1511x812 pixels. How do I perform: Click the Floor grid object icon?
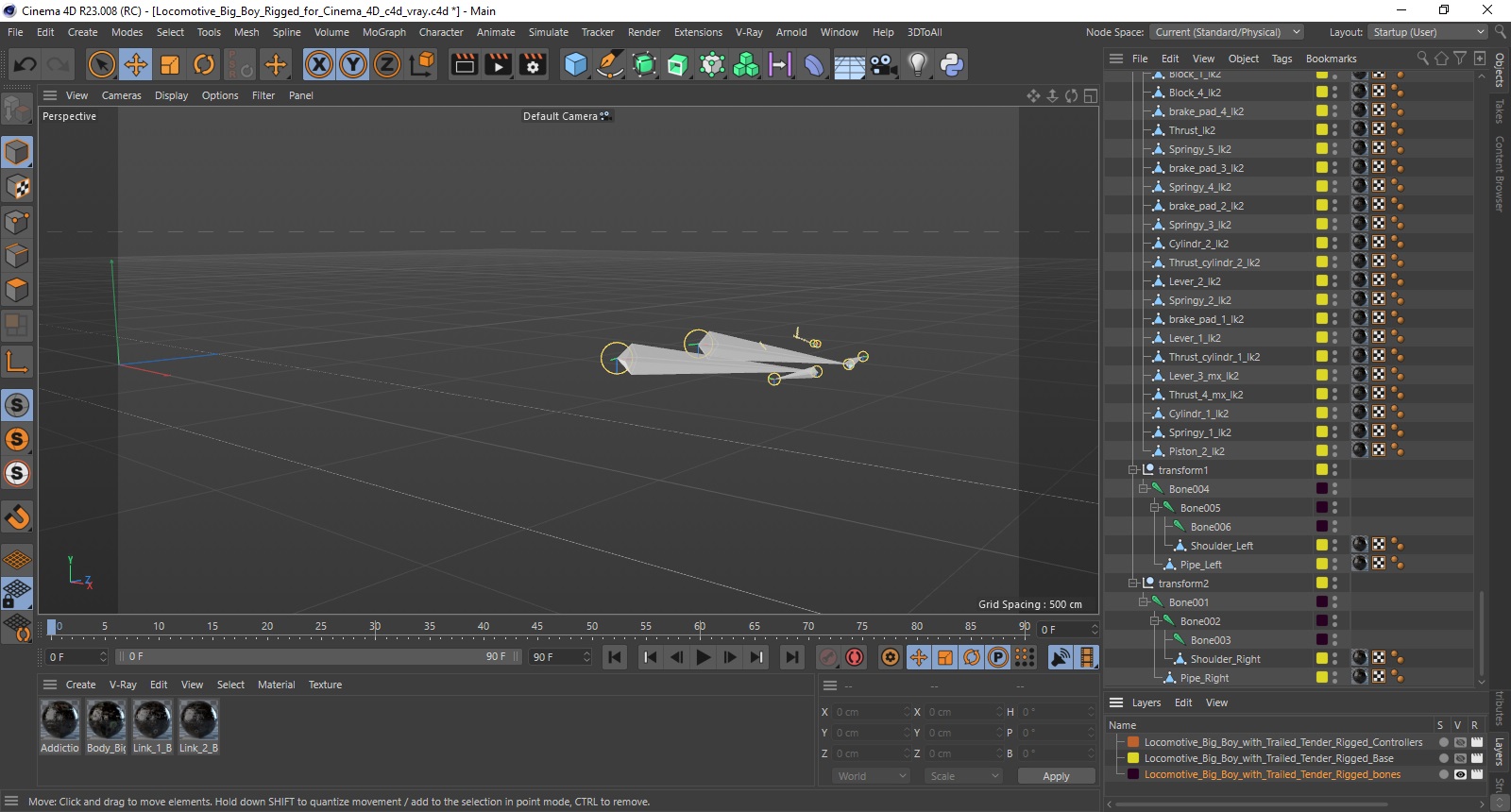849,65
